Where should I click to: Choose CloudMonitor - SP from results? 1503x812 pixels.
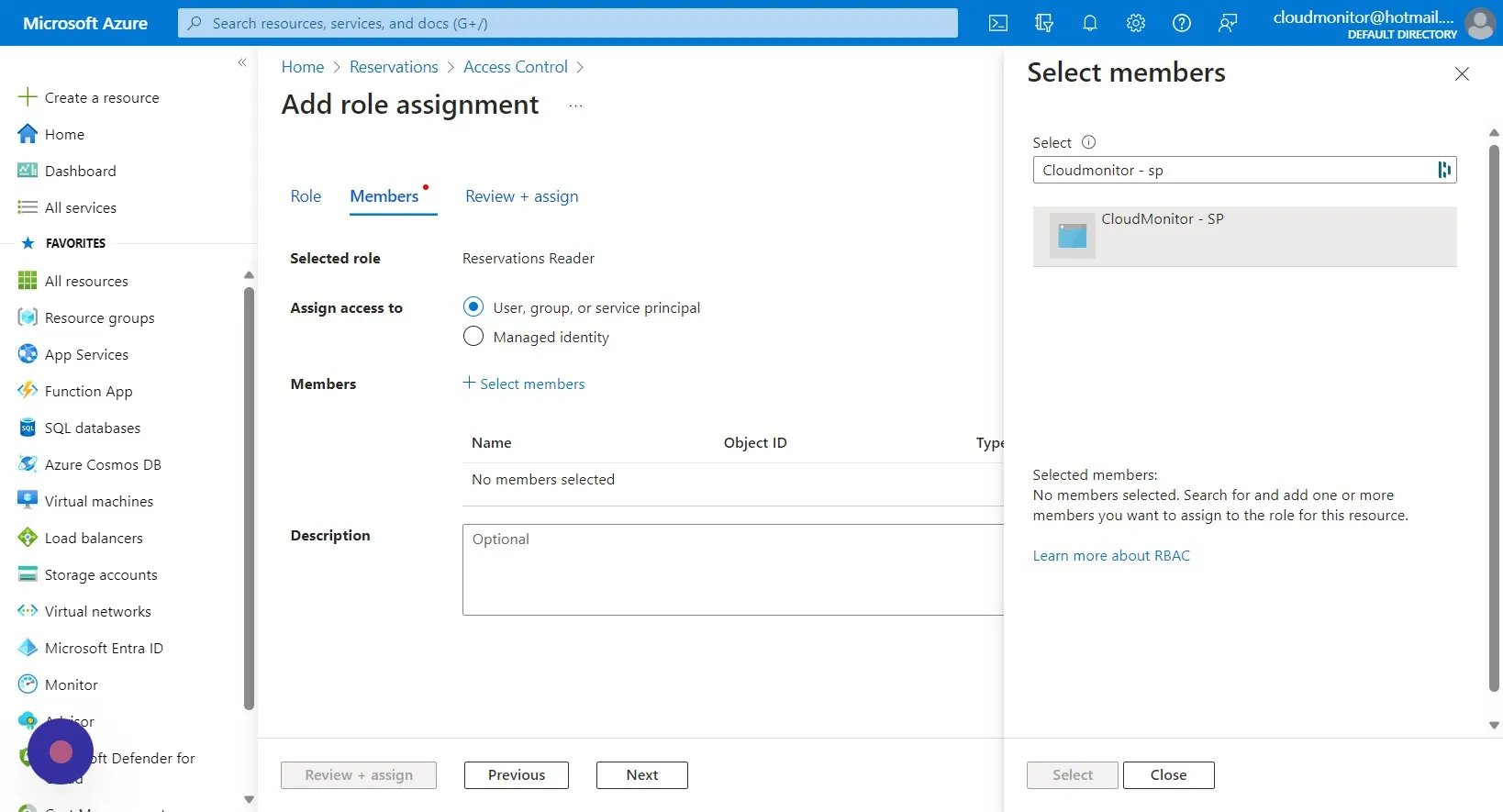coord(1245,237)
